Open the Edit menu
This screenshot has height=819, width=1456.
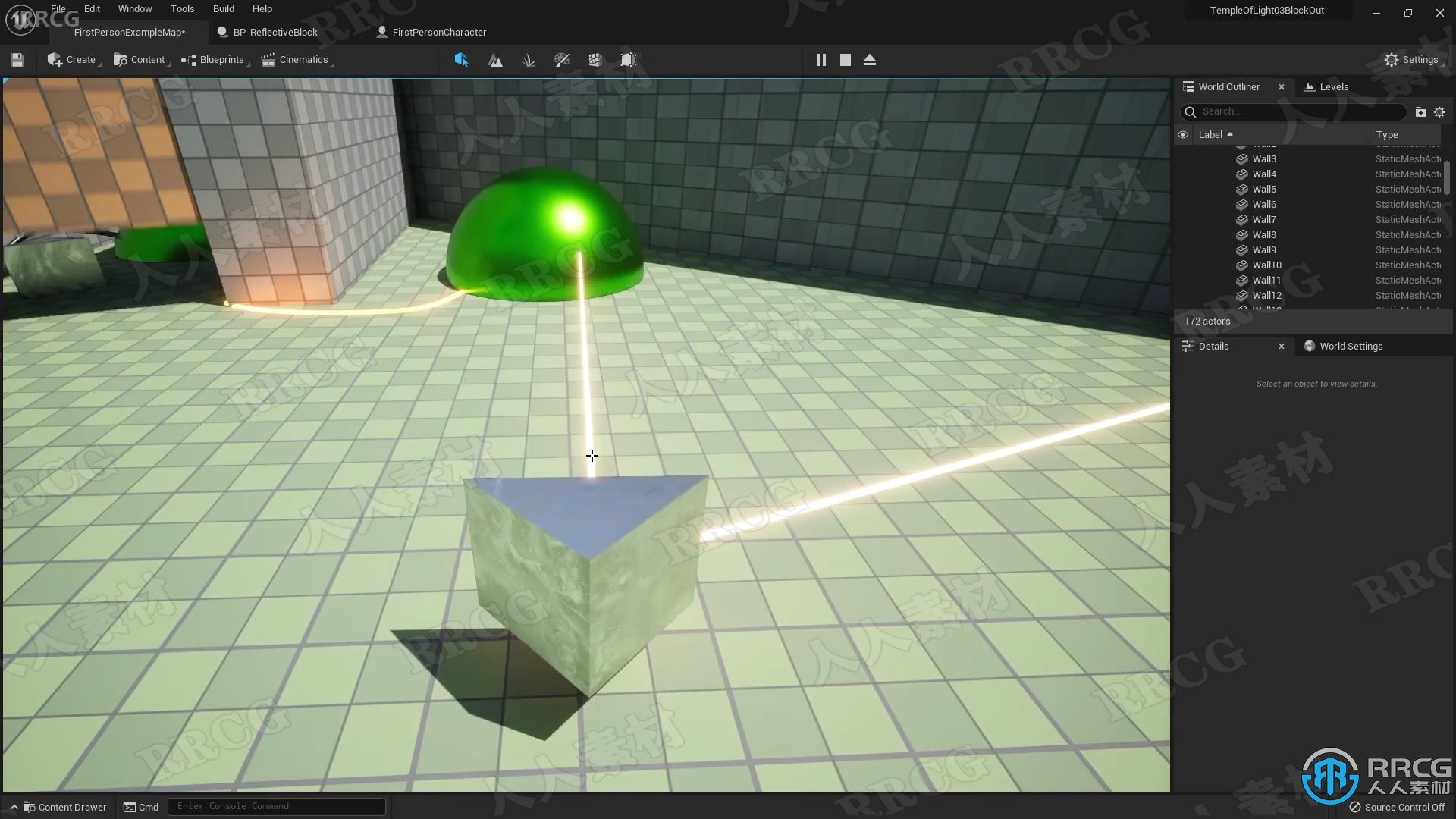click(x=92, y=8)
